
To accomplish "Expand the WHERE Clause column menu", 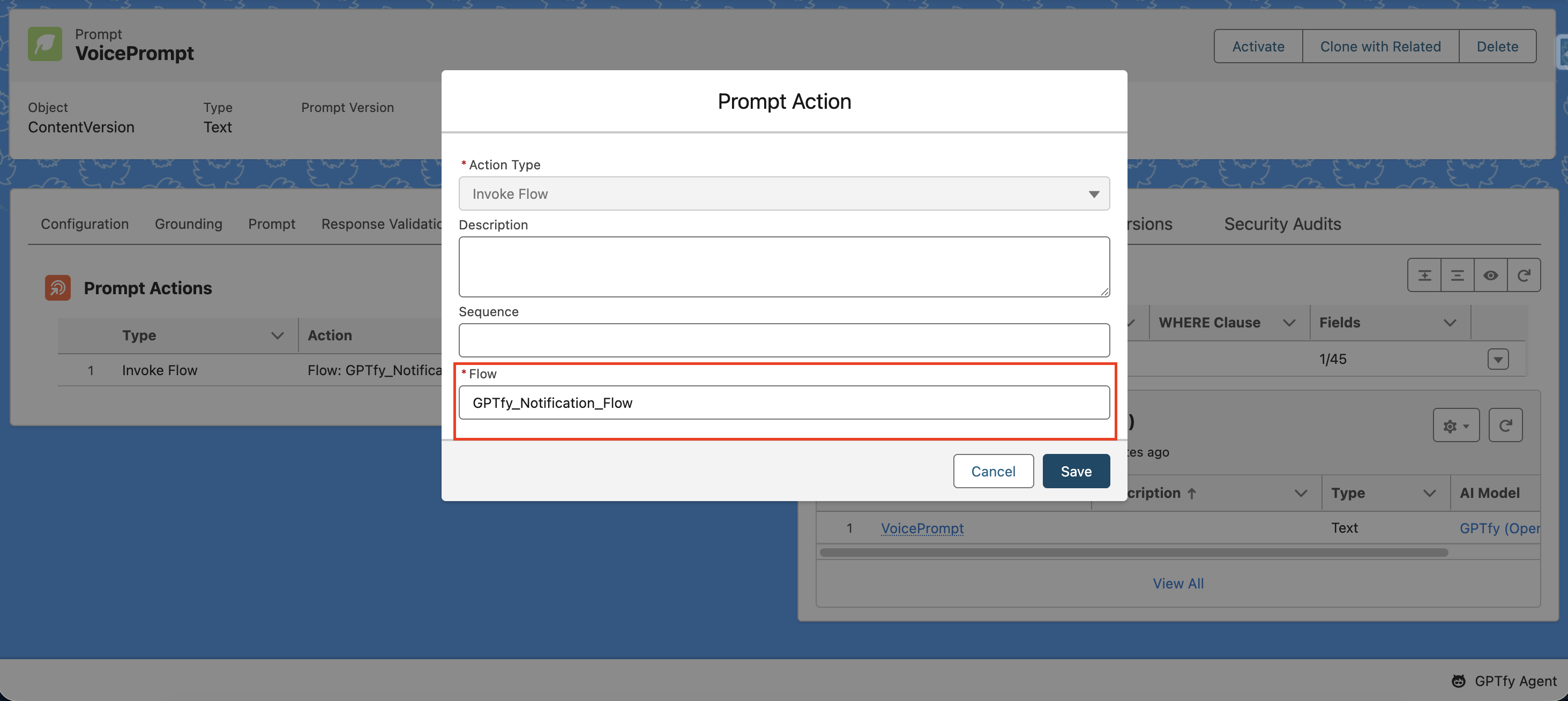I will [1289, 323].
